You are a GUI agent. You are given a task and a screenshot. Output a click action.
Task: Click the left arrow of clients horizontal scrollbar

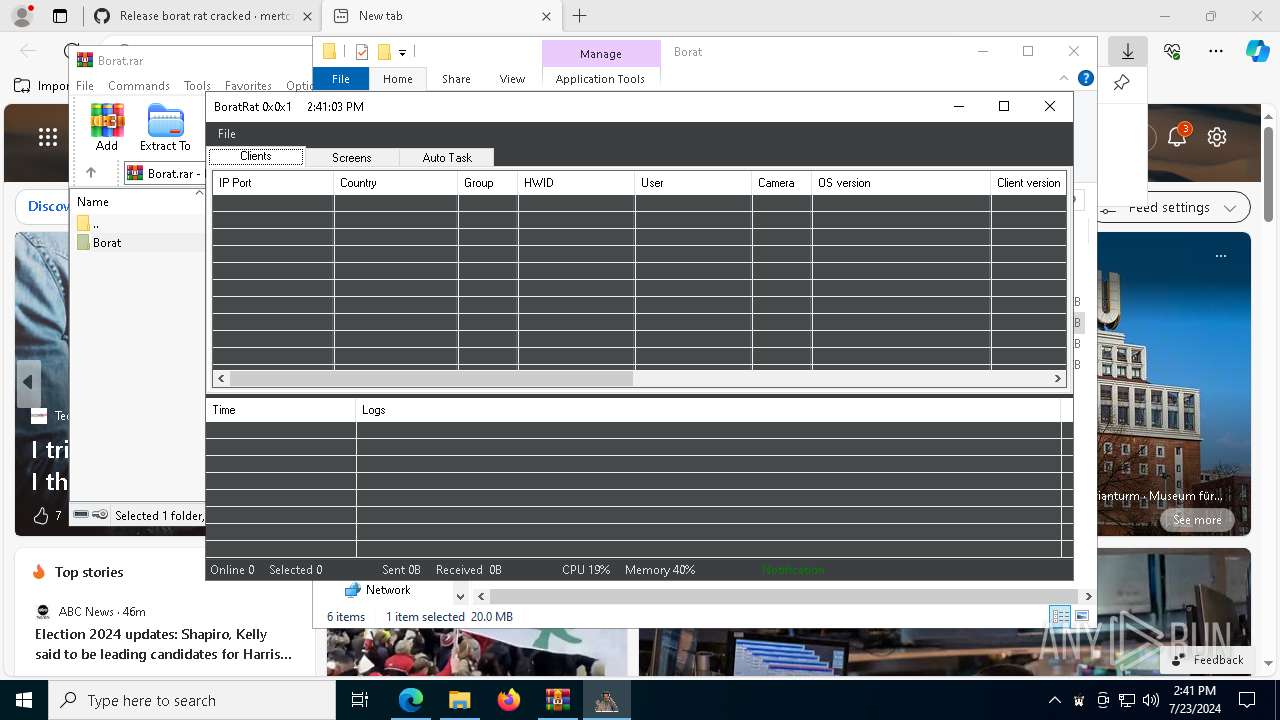221,379
